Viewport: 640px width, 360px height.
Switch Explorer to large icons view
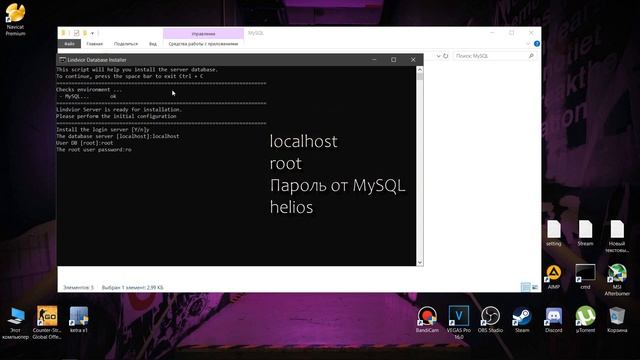535,287
